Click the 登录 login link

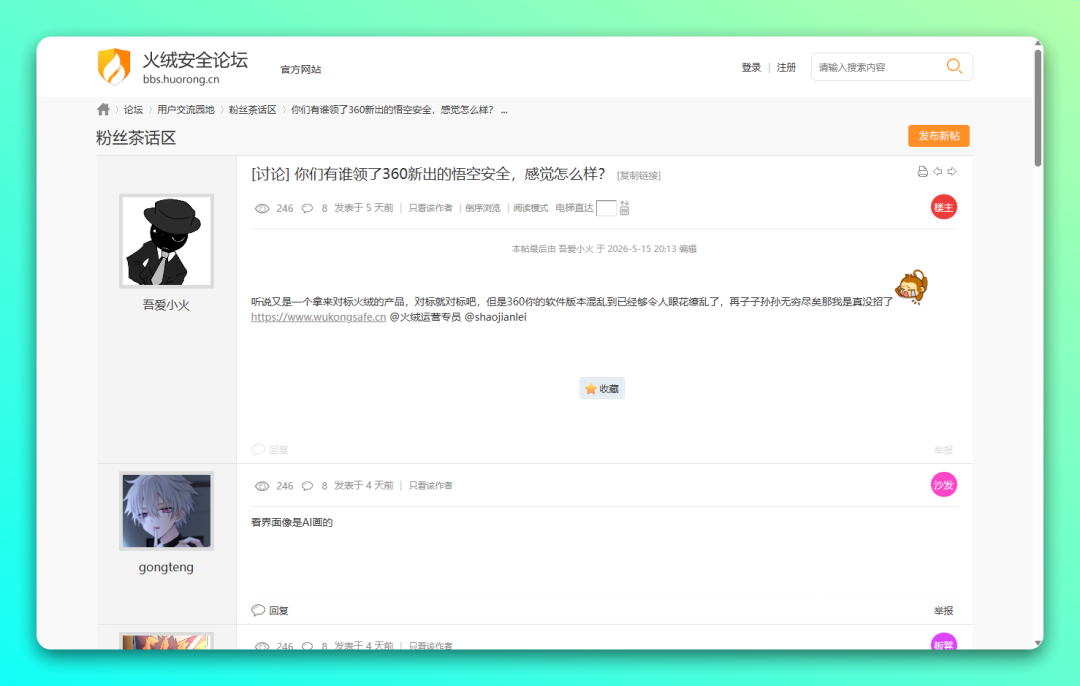(751, 67)
